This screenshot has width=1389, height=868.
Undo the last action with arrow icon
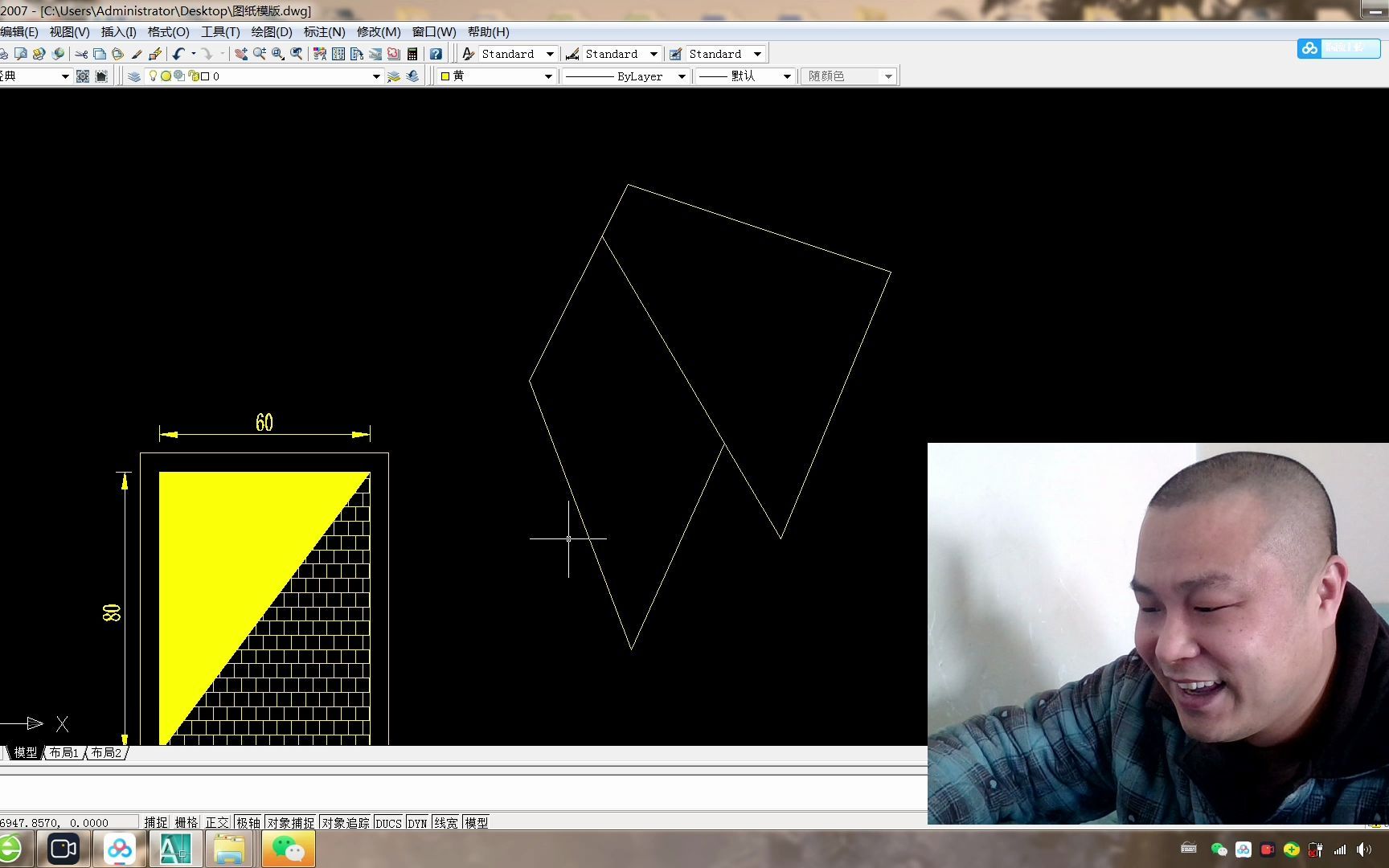click(x=178, y=54)
